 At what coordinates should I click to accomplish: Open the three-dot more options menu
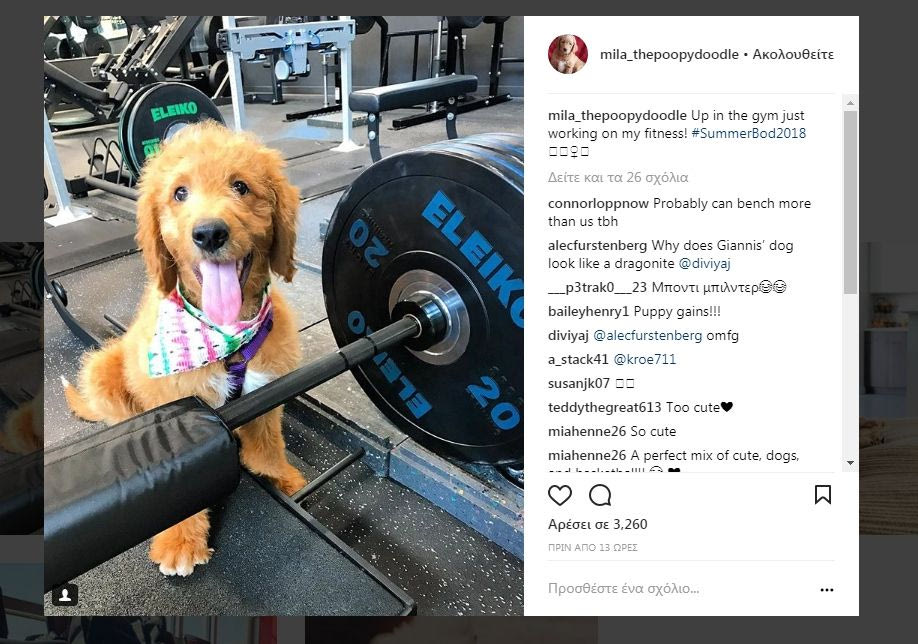click(827, 590)
